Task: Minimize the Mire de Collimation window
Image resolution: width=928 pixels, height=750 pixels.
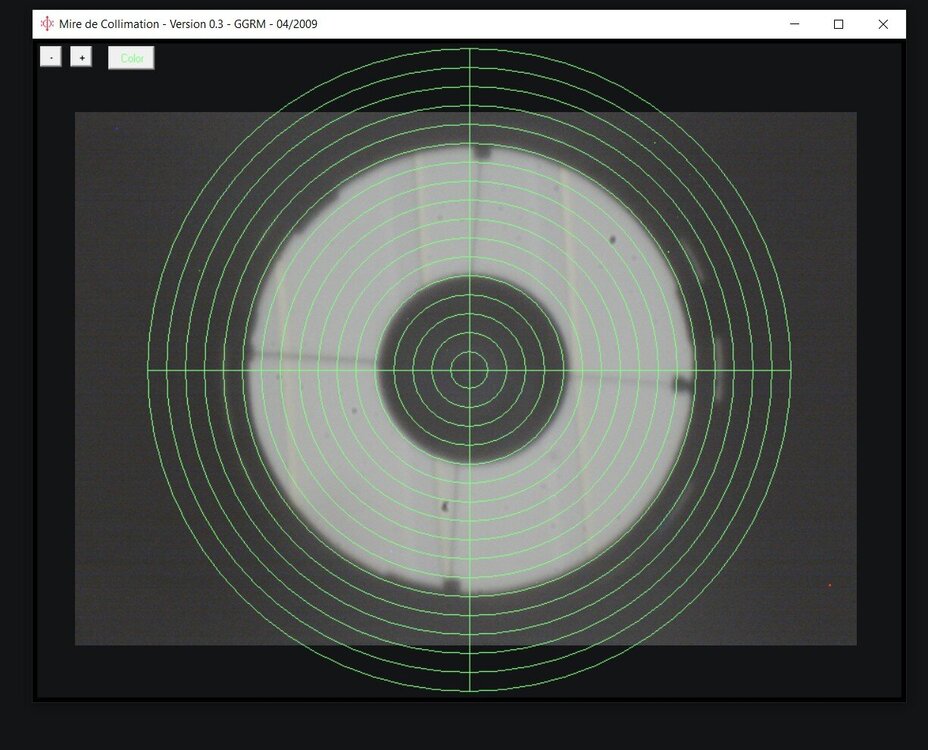Action: click(794, 24)
